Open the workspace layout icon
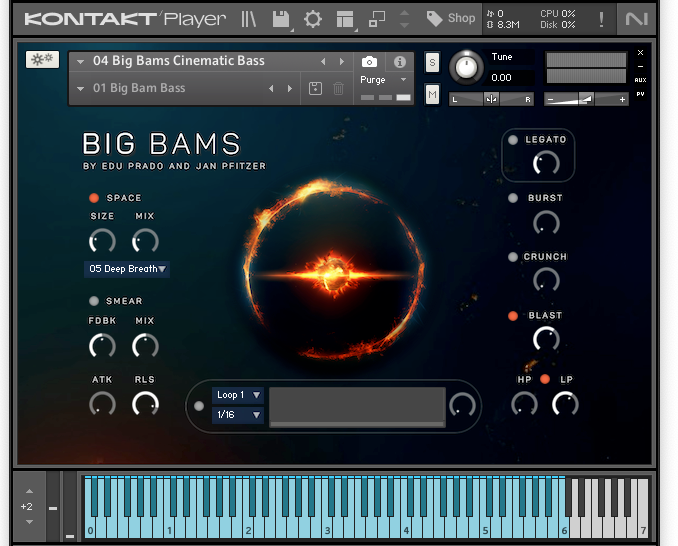678x546 pixels. point(345,18)
